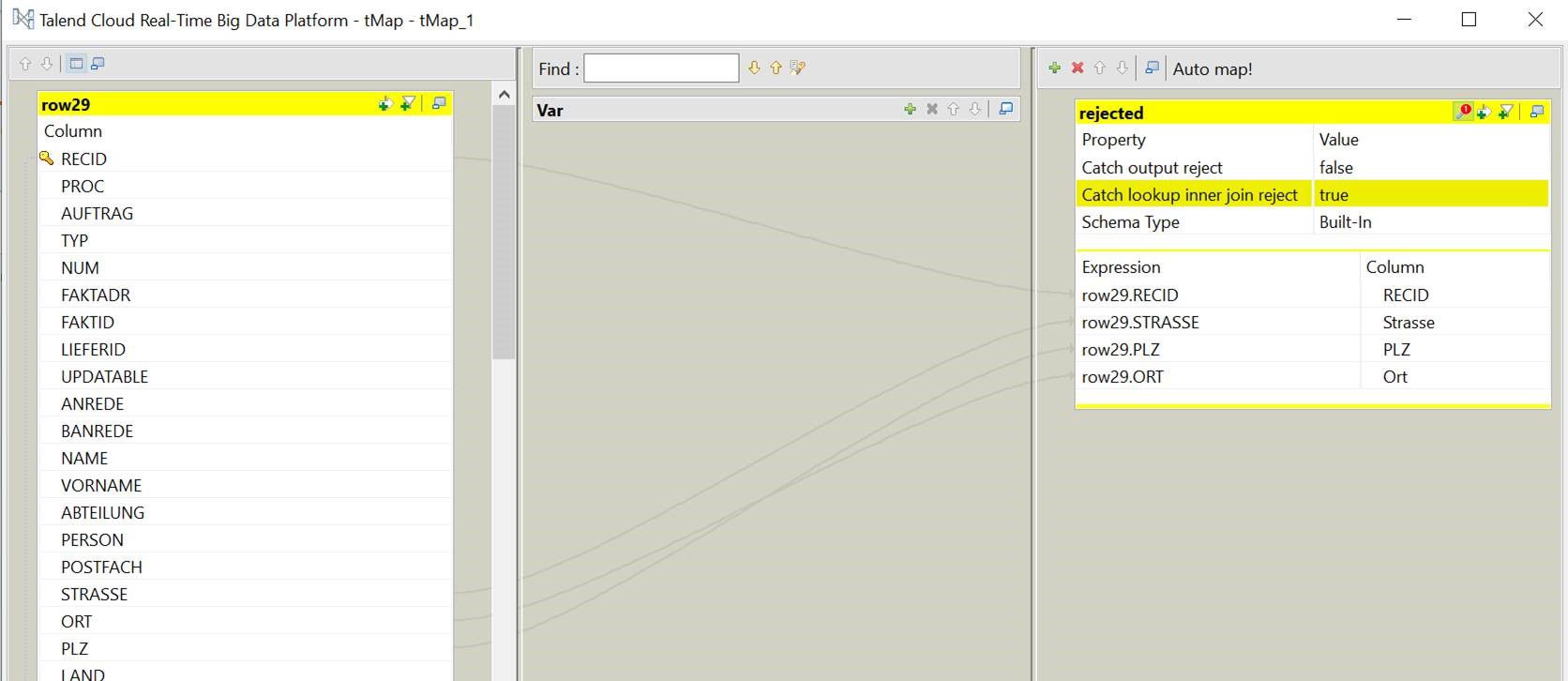Collapse the Var table panel
The image size is (1568, 681).
click(1005, 110)
